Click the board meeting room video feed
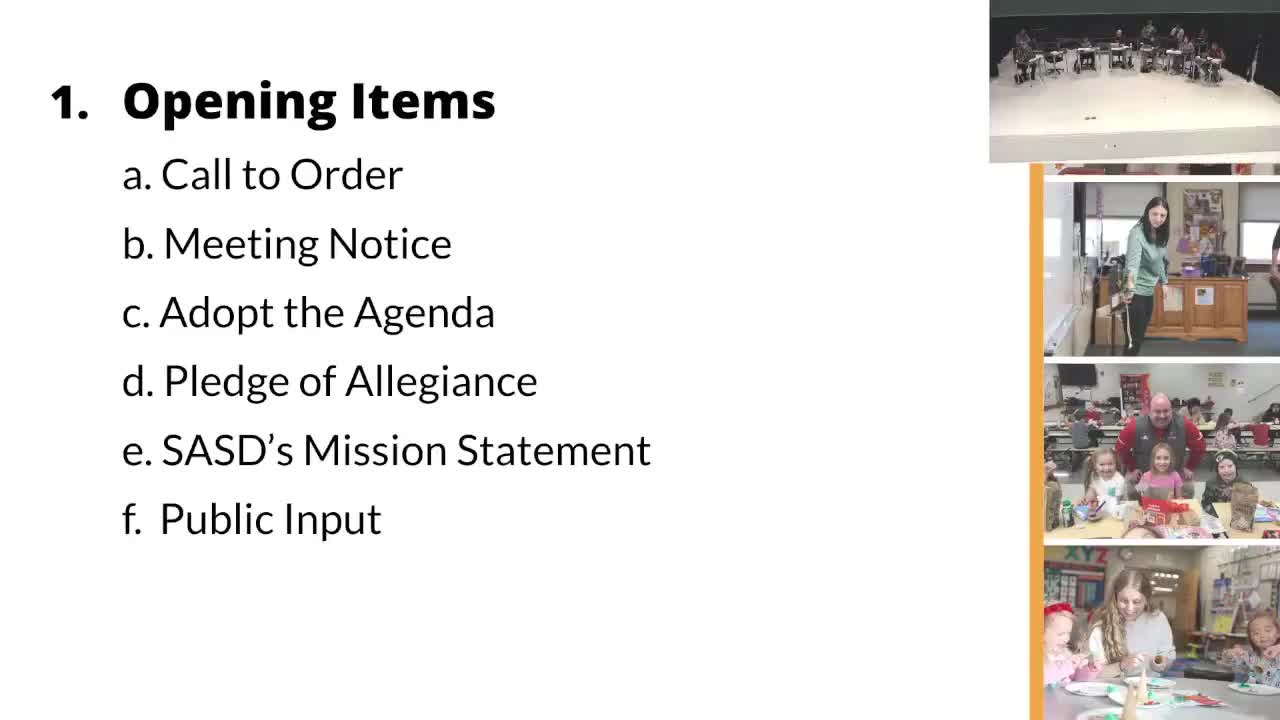 point(1134,80)
